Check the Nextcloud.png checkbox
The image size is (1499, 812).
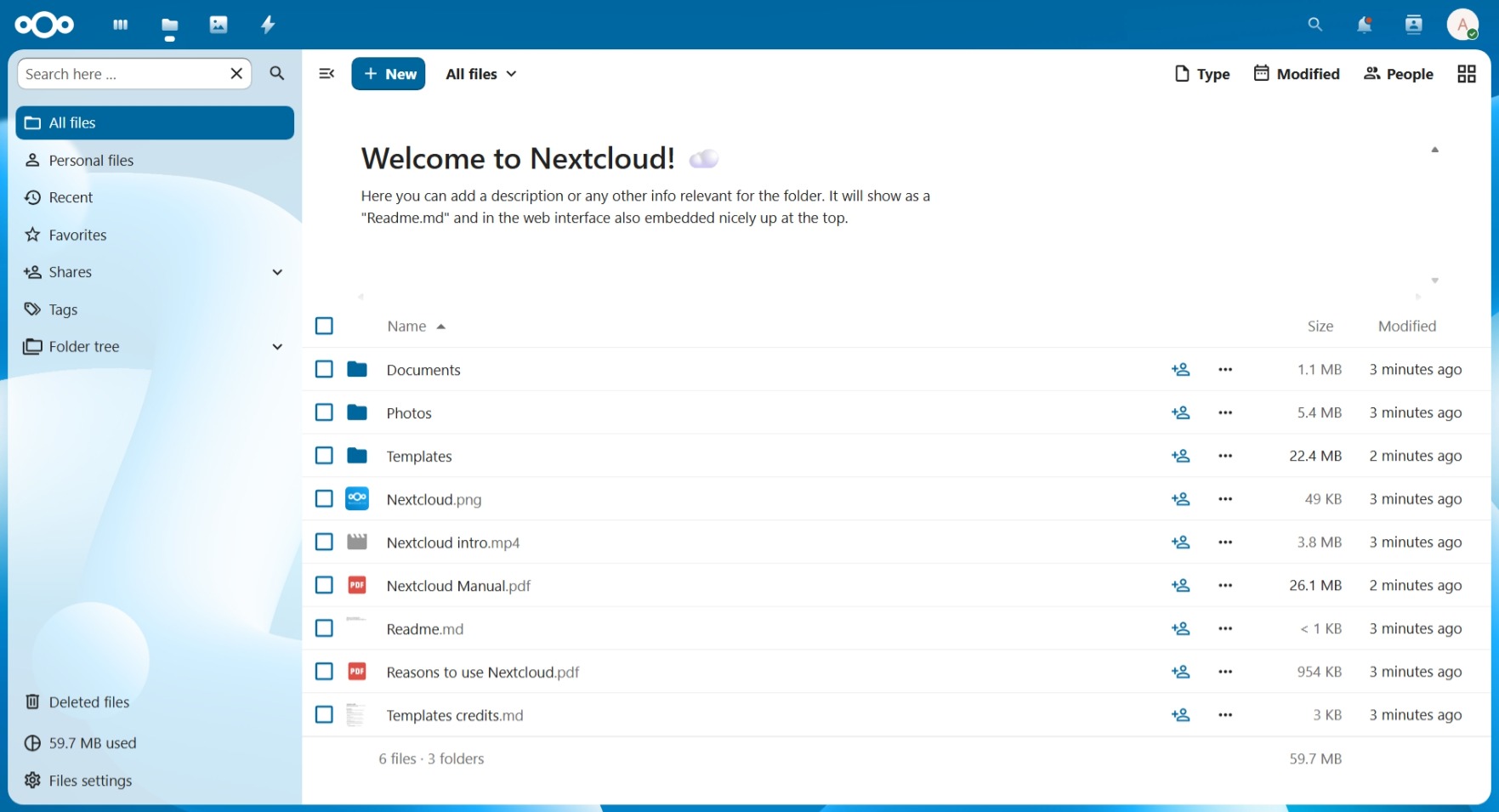point(324,499)
